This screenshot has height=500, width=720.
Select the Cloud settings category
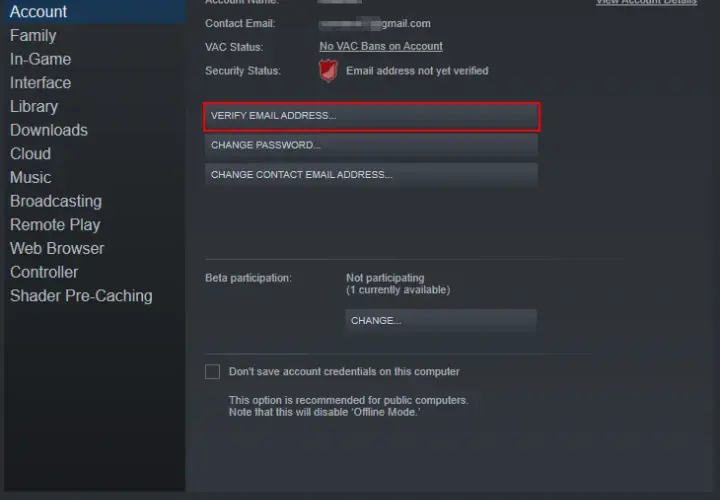(30, 154)
